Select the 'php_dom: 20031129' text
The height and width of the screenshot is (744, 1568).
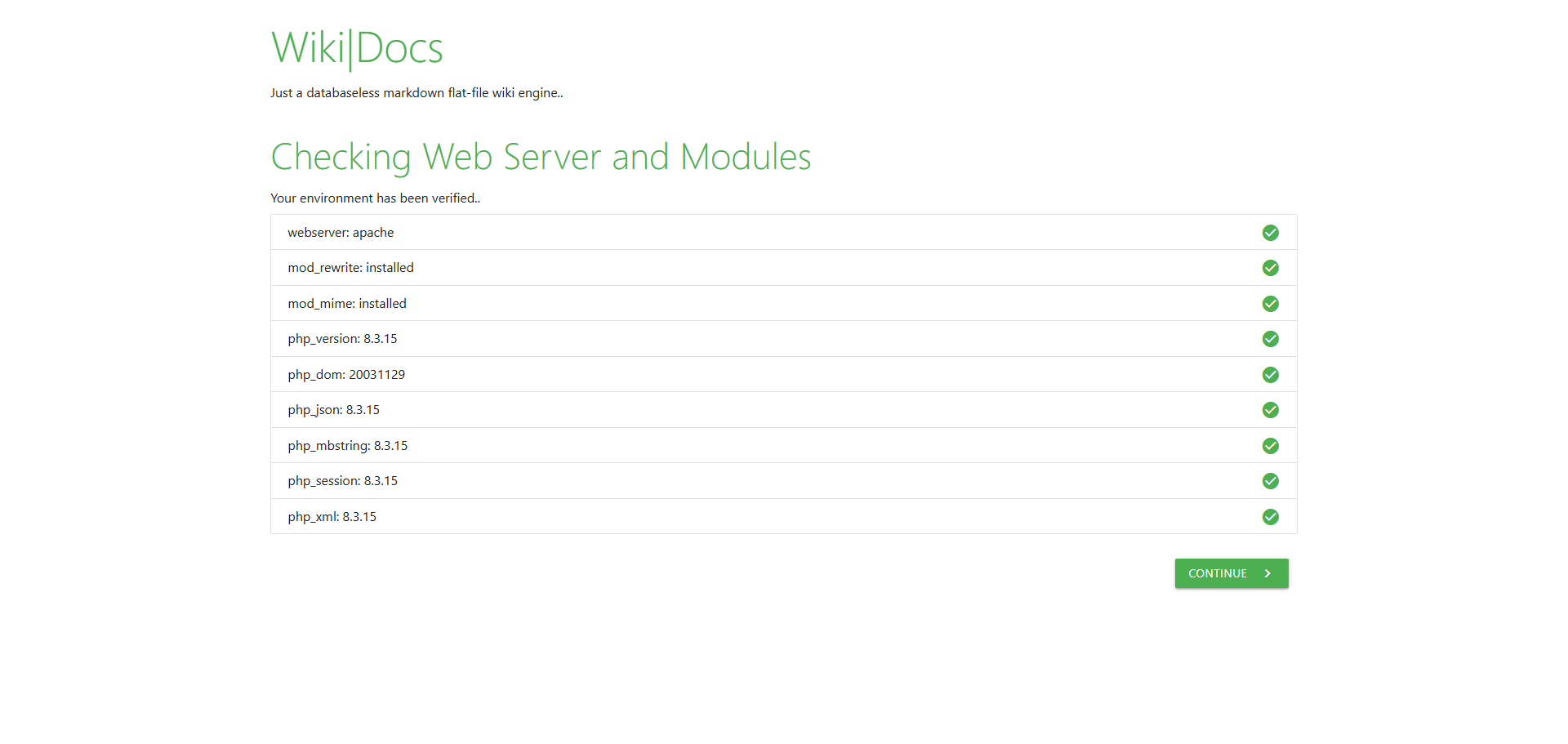346,375
